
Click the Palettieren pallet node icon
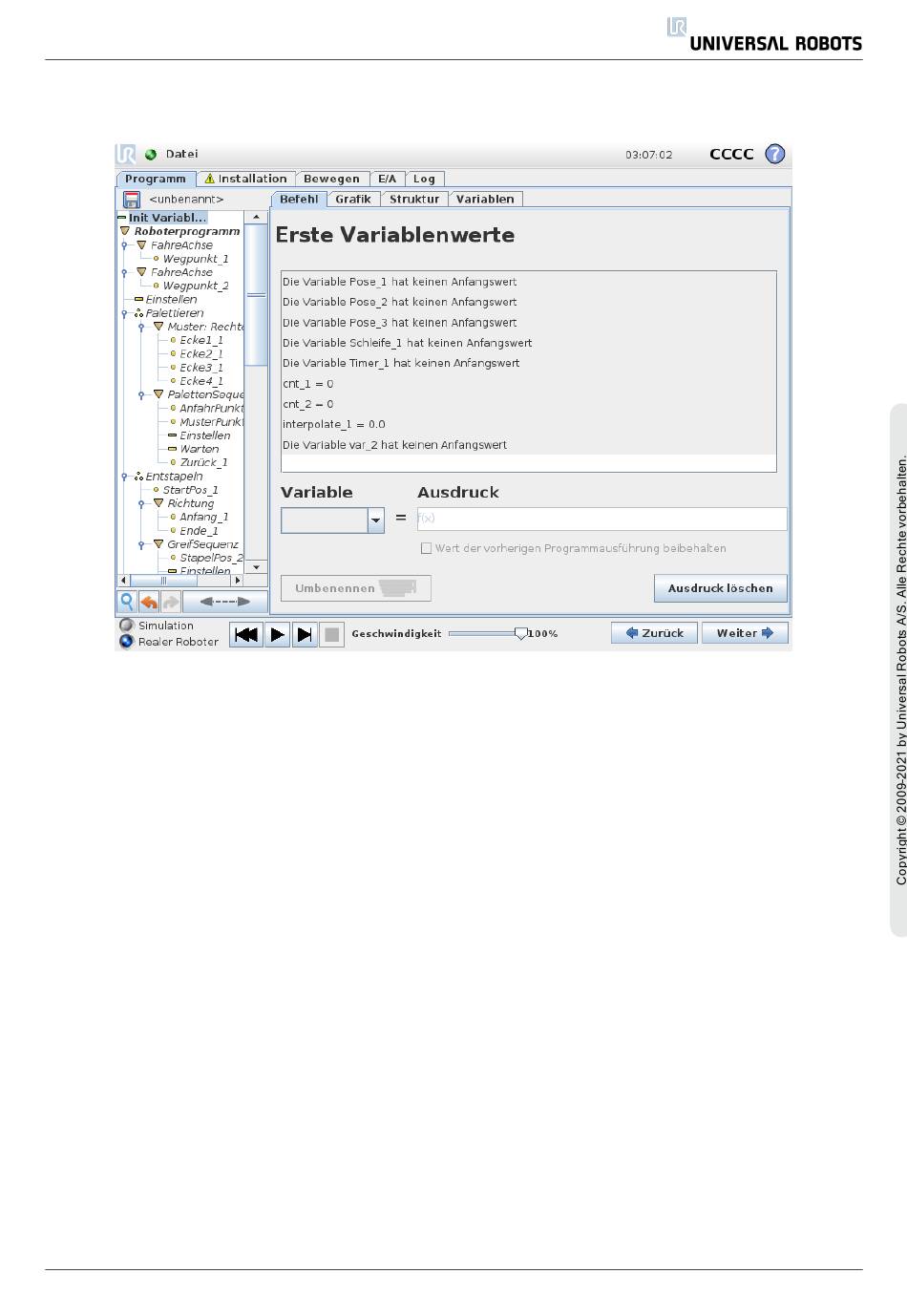point(139,313)
